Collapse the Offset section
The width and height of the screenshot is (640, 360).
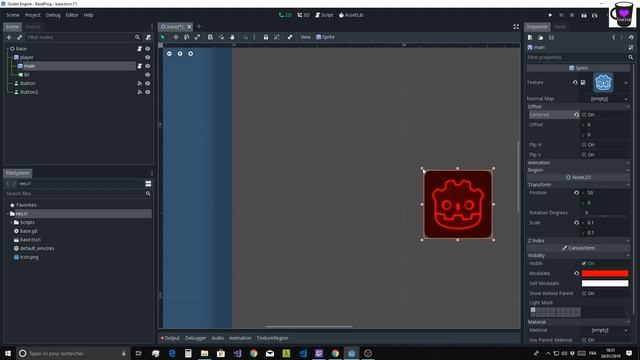pos(578,107)
